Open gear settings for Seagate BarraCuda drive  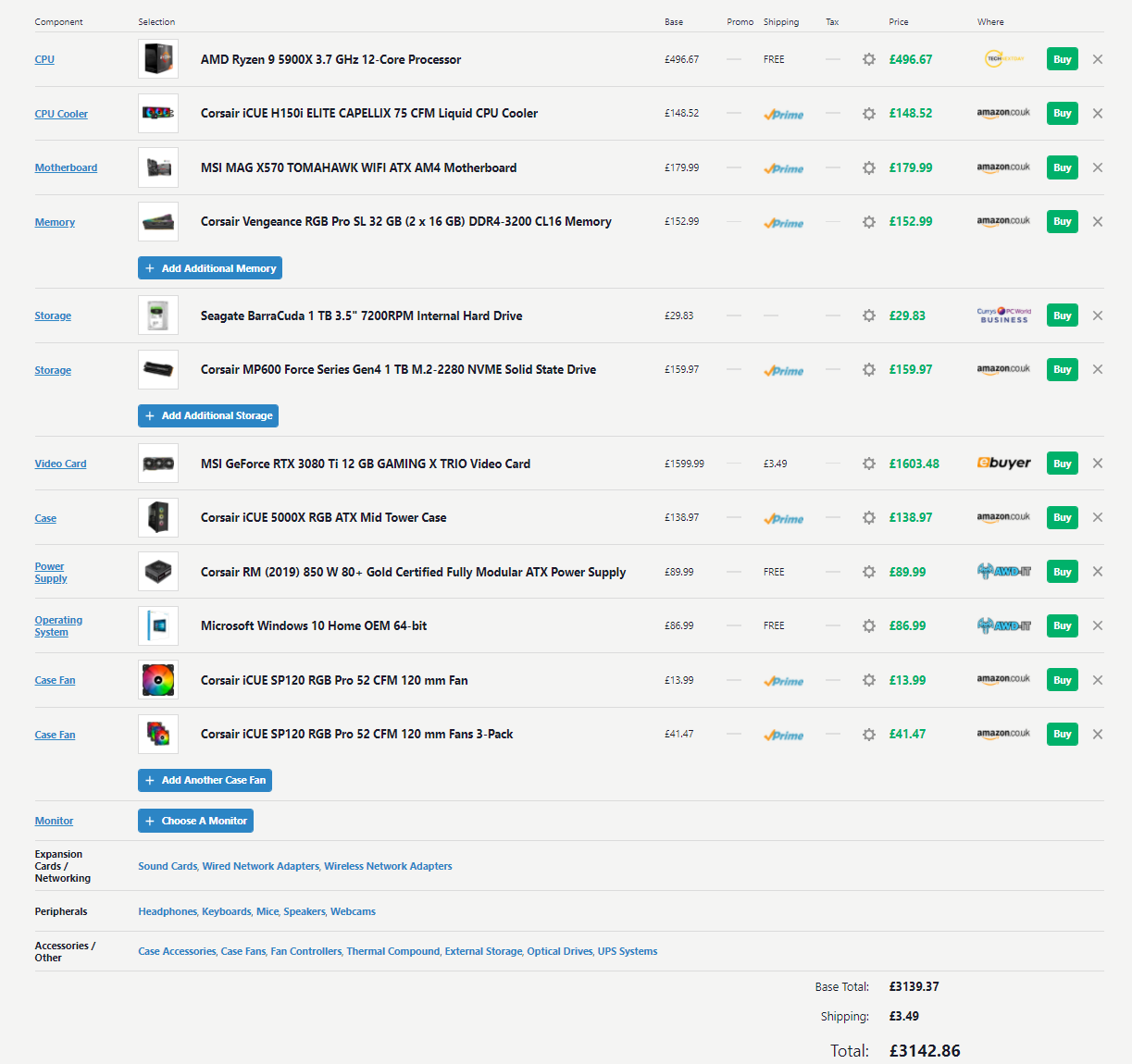(x=868, y=315)
